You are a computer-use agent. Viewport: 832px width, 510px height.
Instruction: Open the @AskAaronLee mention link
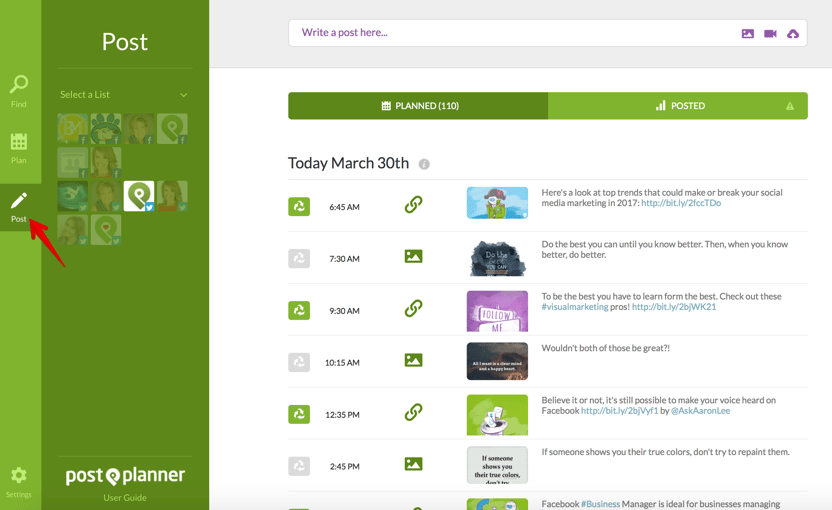700,411
